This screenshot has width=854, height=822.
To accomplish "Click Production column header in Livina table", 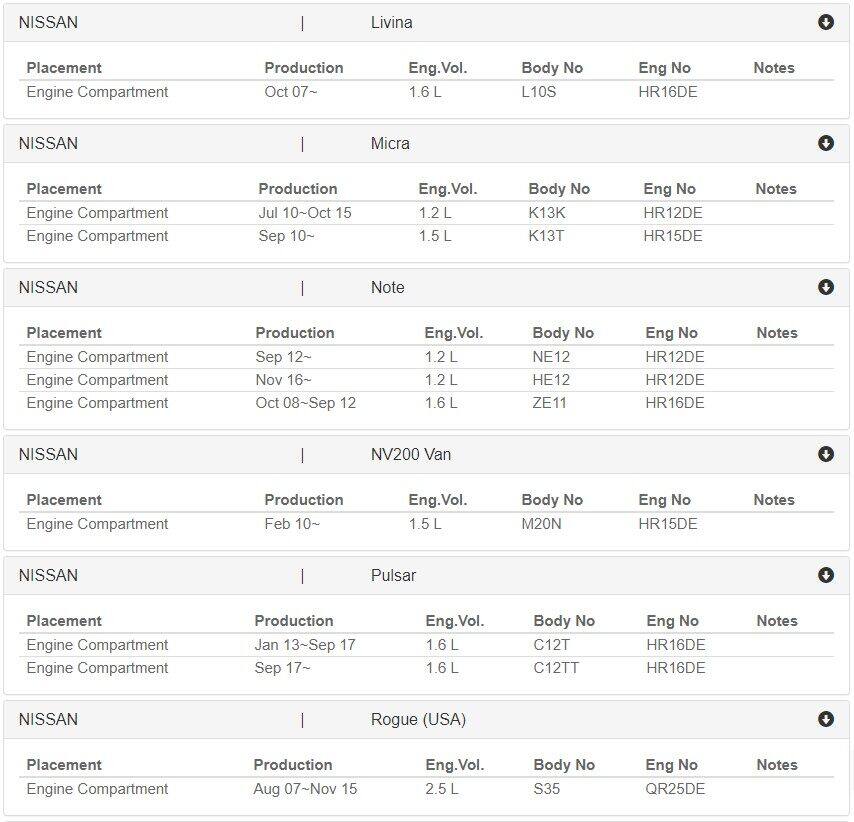I will pos(303,68).
